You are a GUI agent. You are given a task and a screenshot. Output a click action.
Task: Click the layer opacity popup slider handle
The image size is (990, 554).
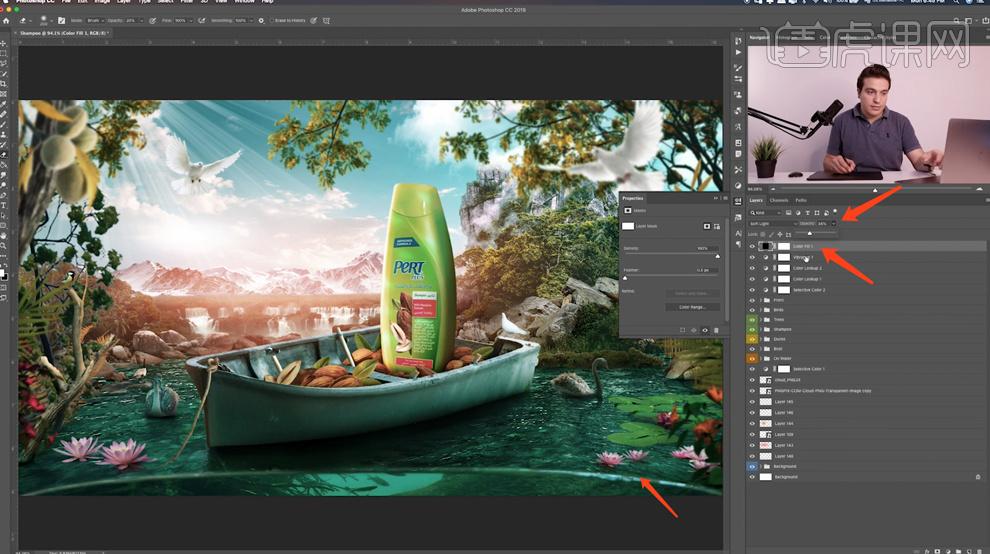tap(810, 234)
